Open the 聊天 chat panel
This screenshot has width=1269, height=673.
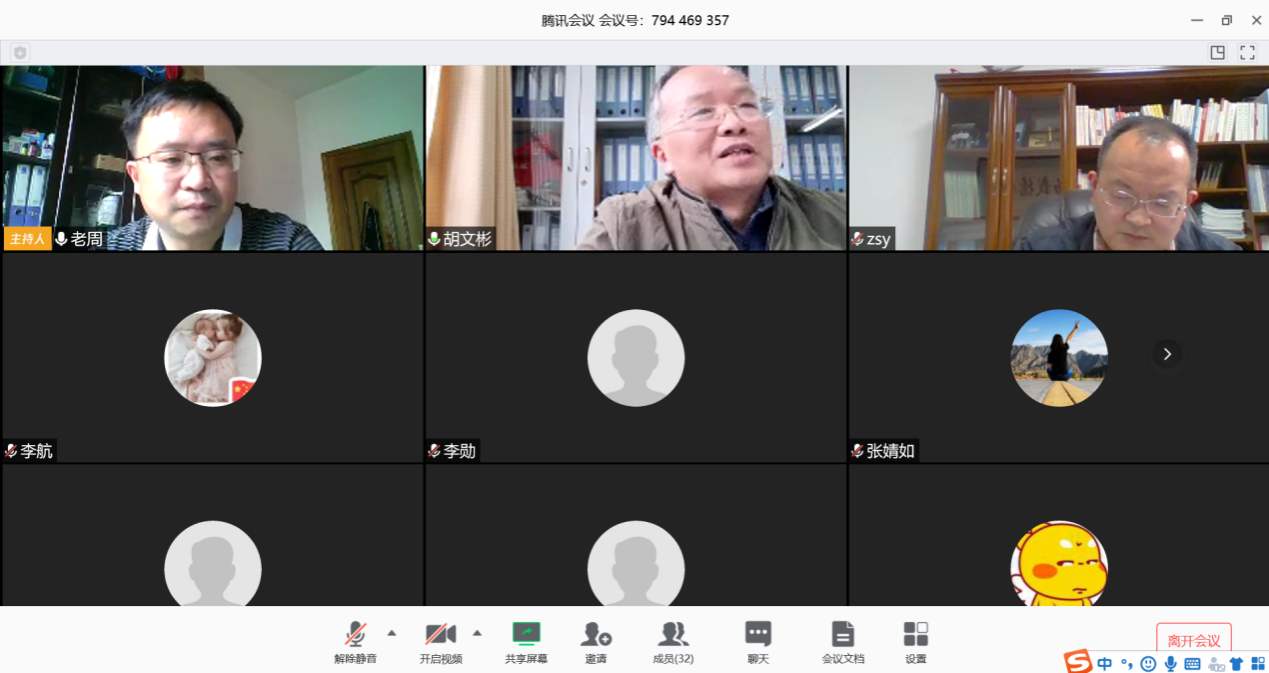point(758,642)
